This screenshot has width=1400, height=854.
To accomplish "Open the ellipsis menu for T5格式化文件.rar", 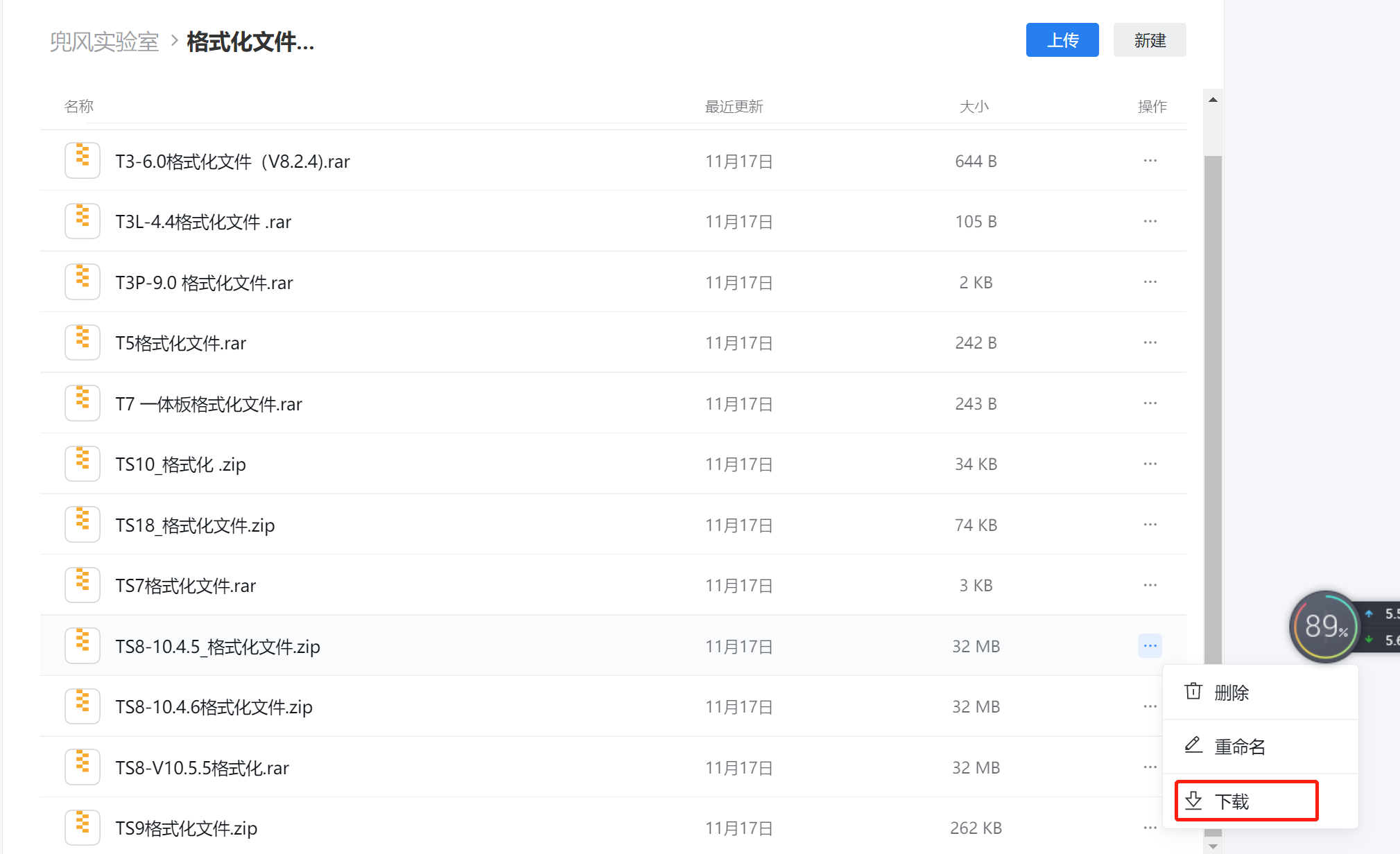I will 1150,342.
